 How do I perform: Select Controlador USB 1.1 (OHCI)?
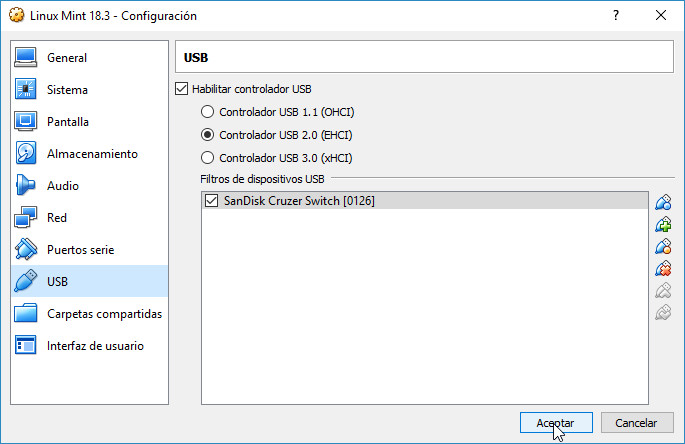coord(208,112)
